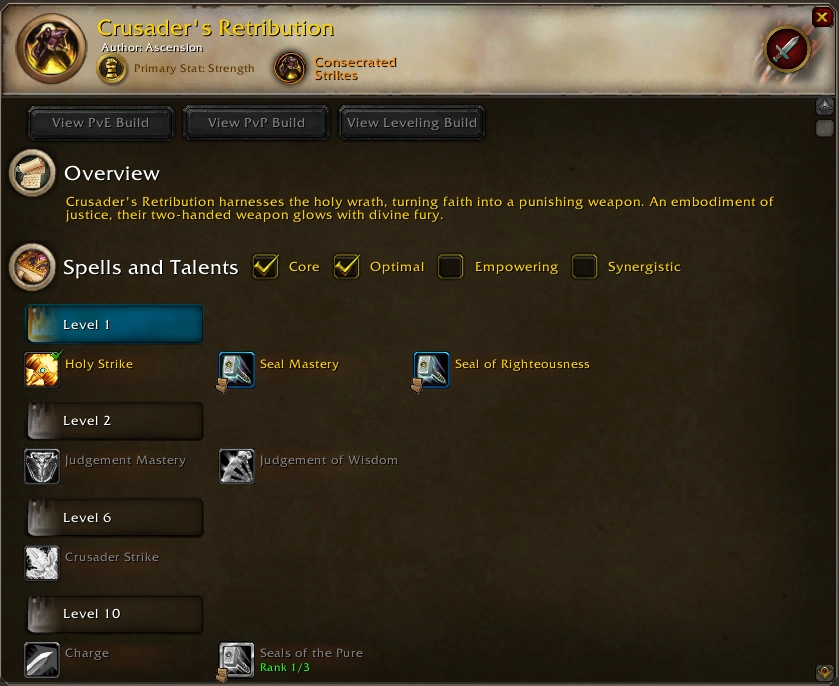
Task: Click the Holy Strike spell icon
Action: pos(42,369)
